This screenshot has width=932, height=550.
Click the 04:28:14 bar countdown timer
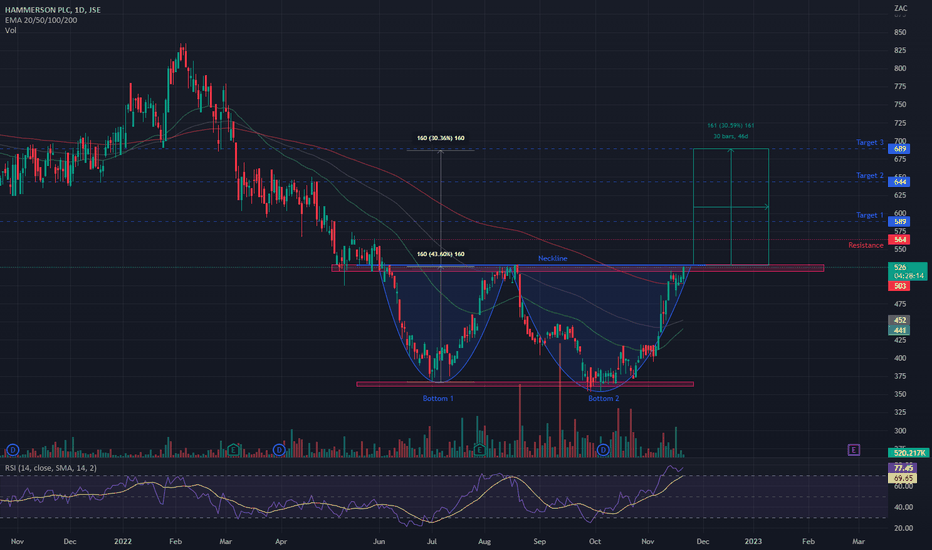(x=910, y=276)
